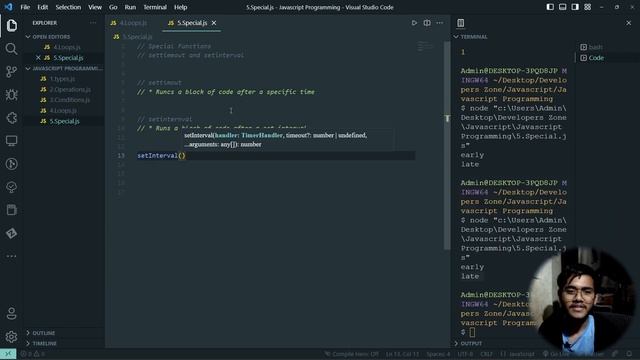Select the bash terminal entry
The image size is (640, 360).
[591, 47]
